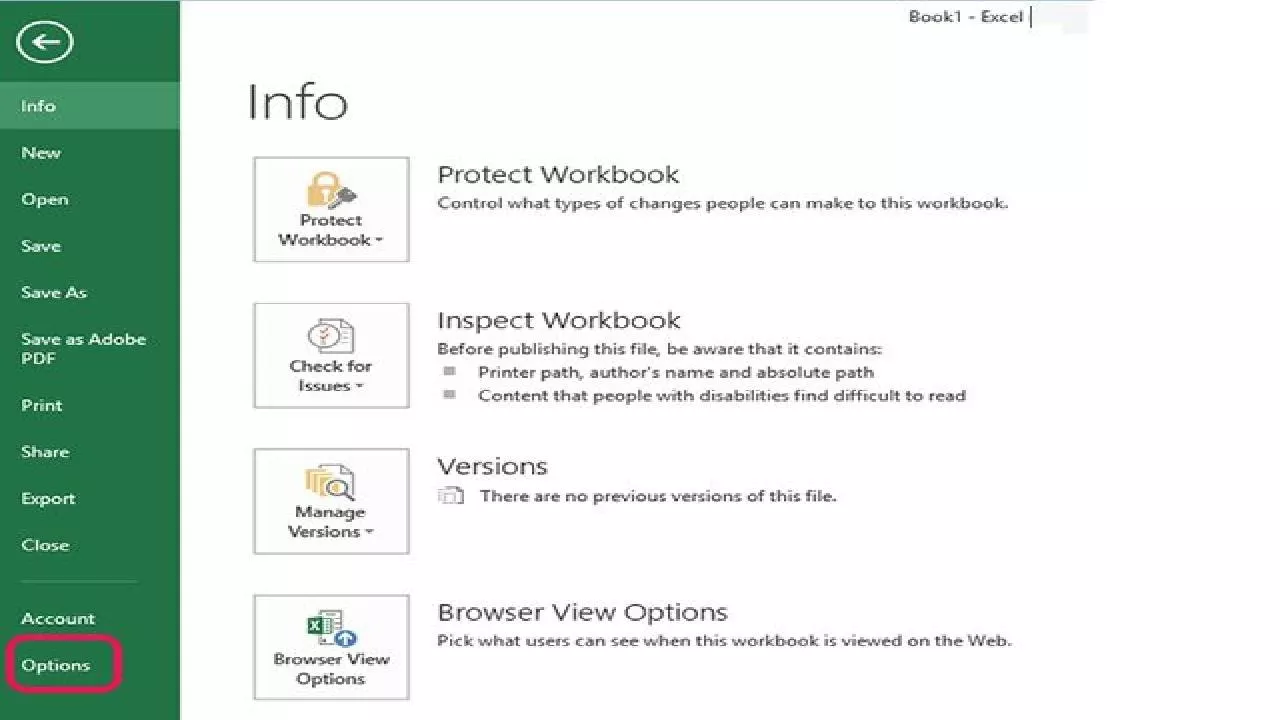Viewport: 1280px width, 720px height.
Task: Click the Check for Issues document icon
Action: [x=331, y=337]
